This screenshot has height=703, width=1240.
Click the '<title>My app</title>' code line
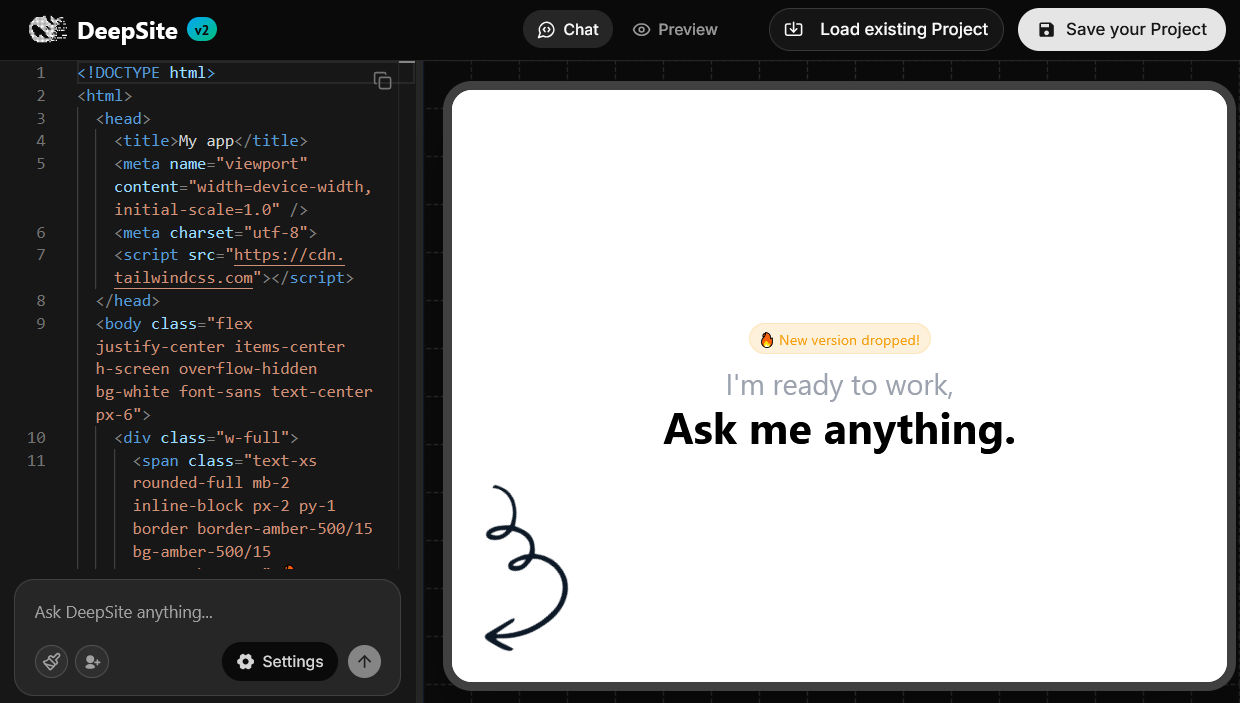tap(211, 141)
